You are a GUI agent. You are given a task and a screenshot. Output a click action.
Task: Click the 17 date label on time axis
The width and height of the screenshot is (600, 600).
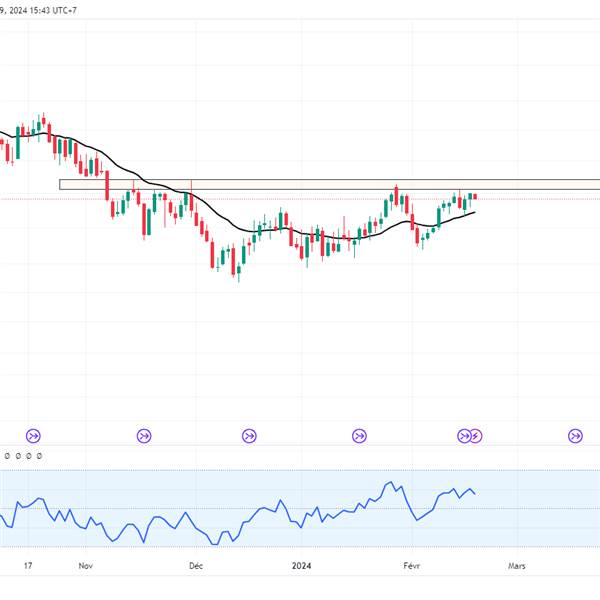[28, 566]
